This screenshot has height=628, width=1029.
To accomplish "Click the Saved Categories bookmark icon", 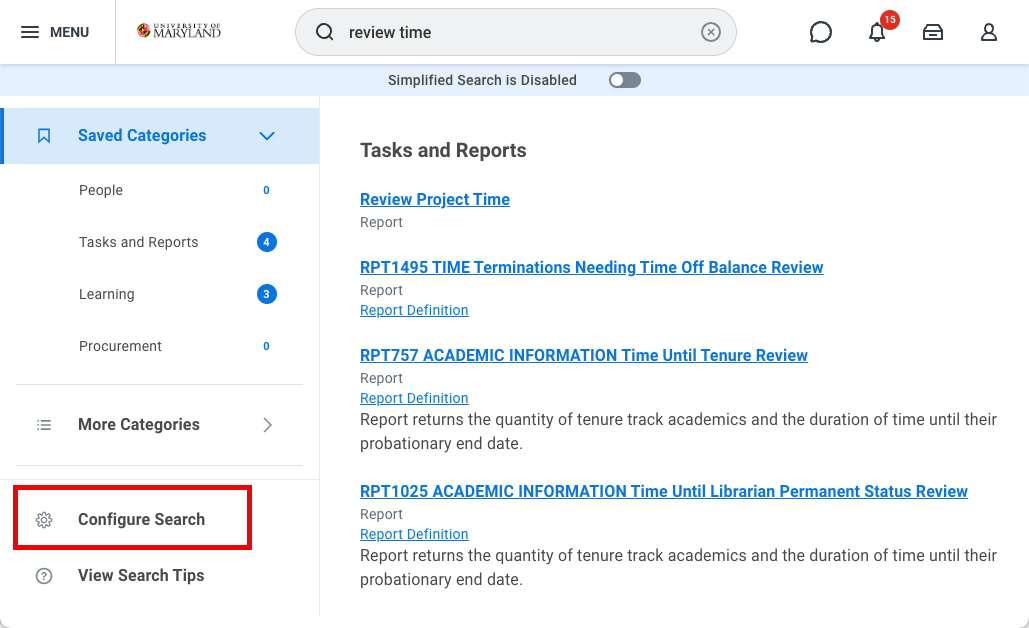I will point(44,135).
